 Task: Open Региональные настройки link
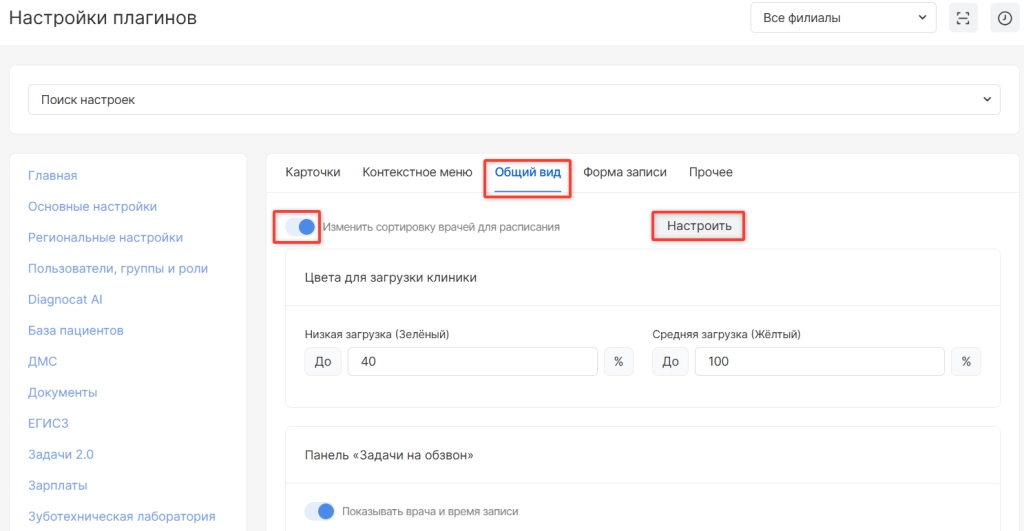[105, 237]
